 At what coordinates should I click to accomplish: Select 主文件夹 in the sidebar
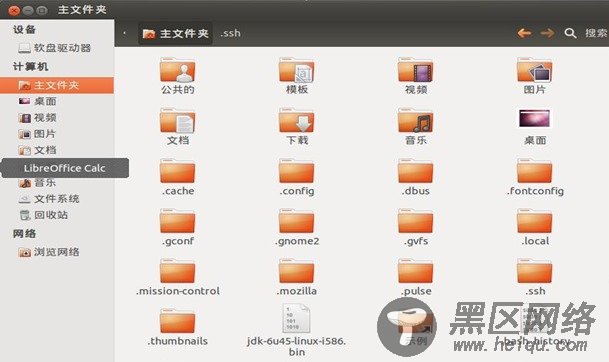(x=57, y=85)
